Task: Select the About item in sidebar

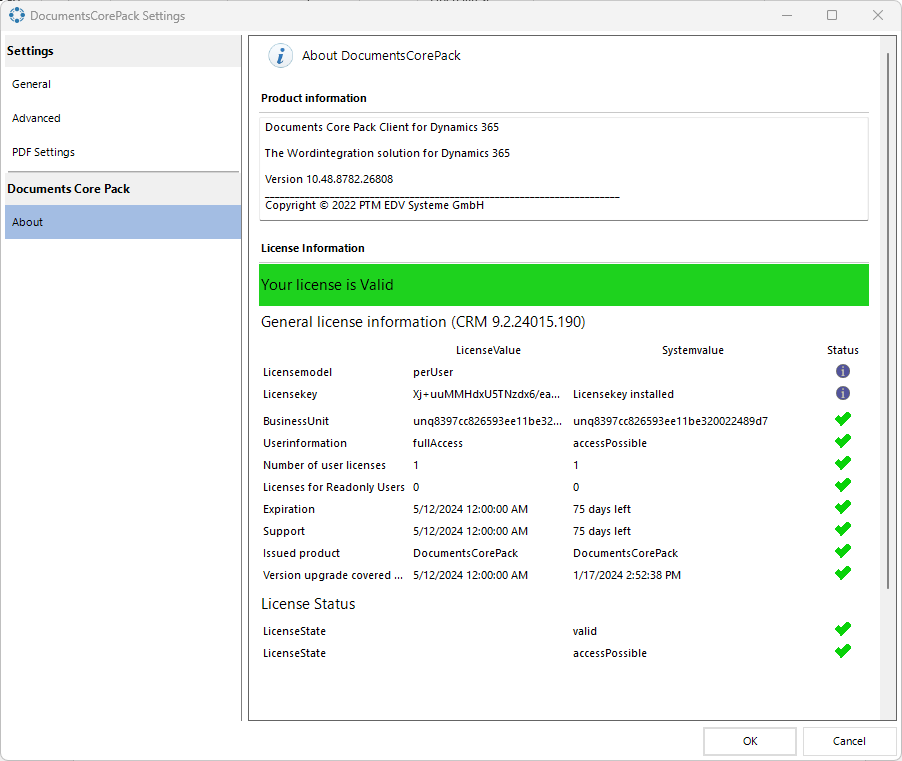Action: [123, 222]
